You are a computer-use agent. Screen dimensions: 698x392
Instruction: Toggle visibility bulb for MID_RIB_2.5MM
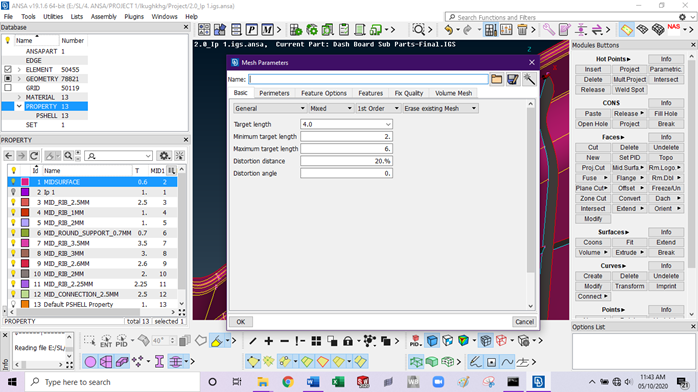tap(13, 202)
